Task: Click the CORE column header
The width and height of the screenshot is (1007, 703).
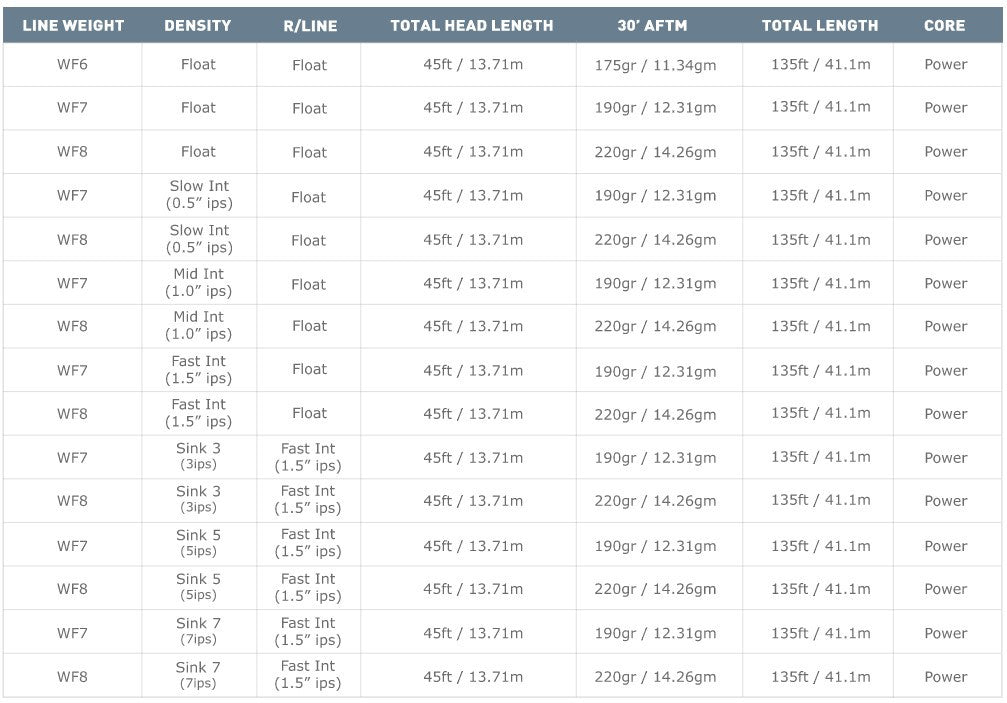Action: pos(945,26)
